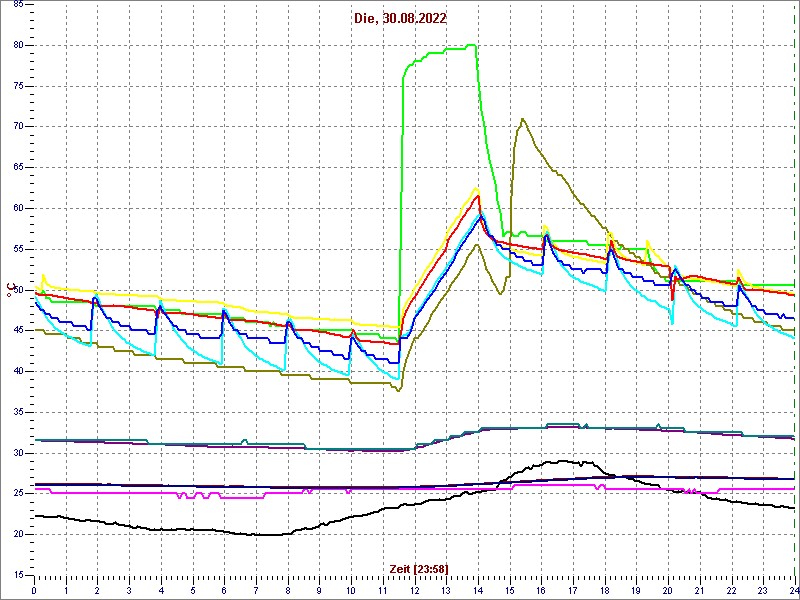The width and height of the screenshot is (800, 600).
Task: Select the 85 value on the temperature axis
Action: click(17, 5)
